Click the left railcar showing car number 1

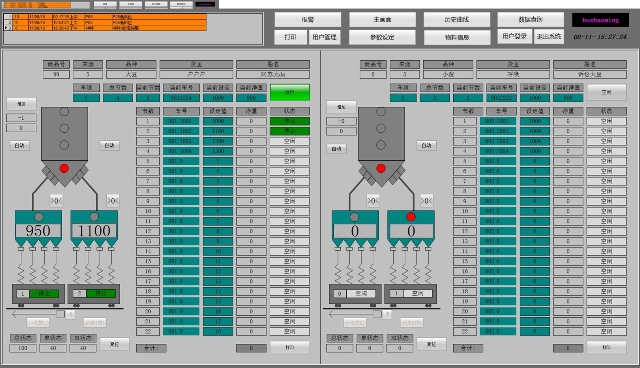pyautogui.click(x=38, y=294)
